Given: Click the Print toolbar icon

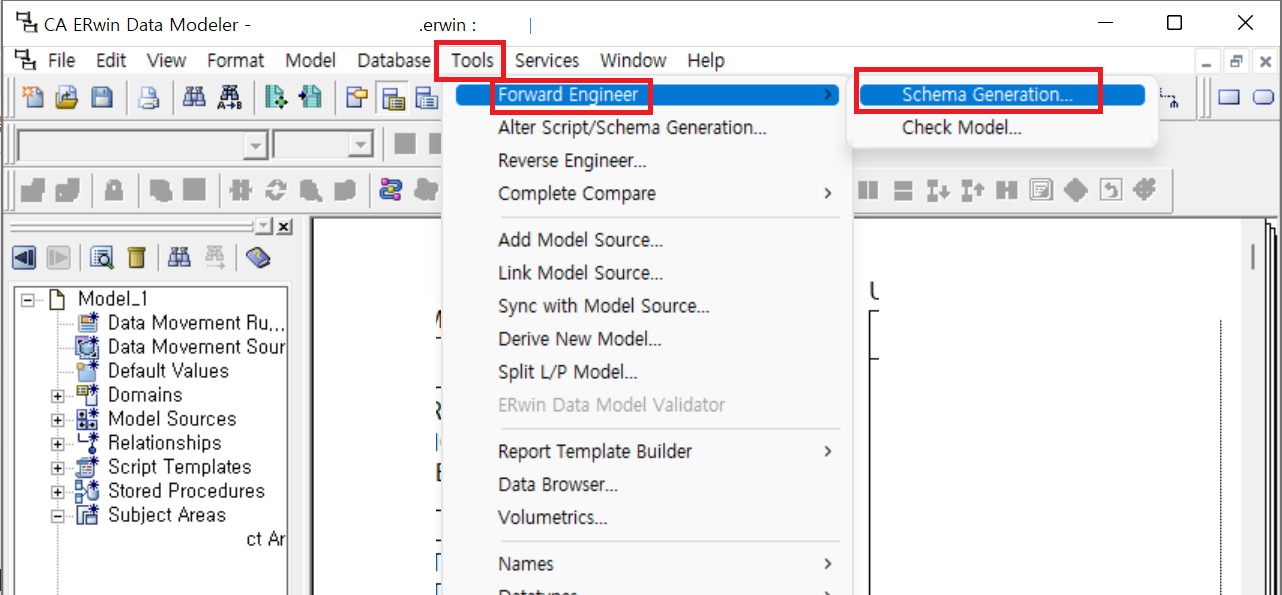Looking at the screenshot, I should [x=148, y=97].
